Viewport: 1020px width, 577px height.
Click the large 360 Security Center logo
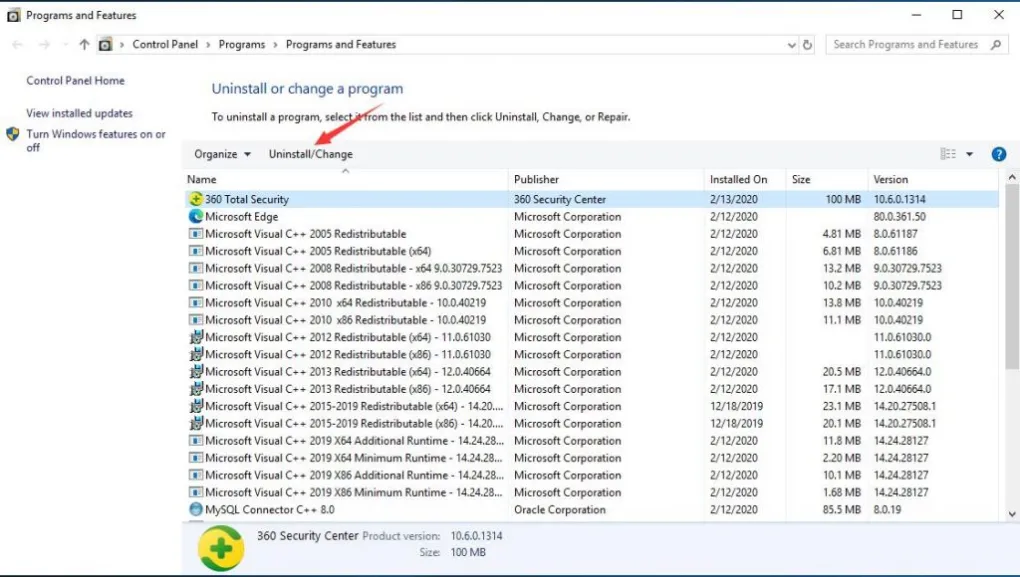click(x=221, y=546)
